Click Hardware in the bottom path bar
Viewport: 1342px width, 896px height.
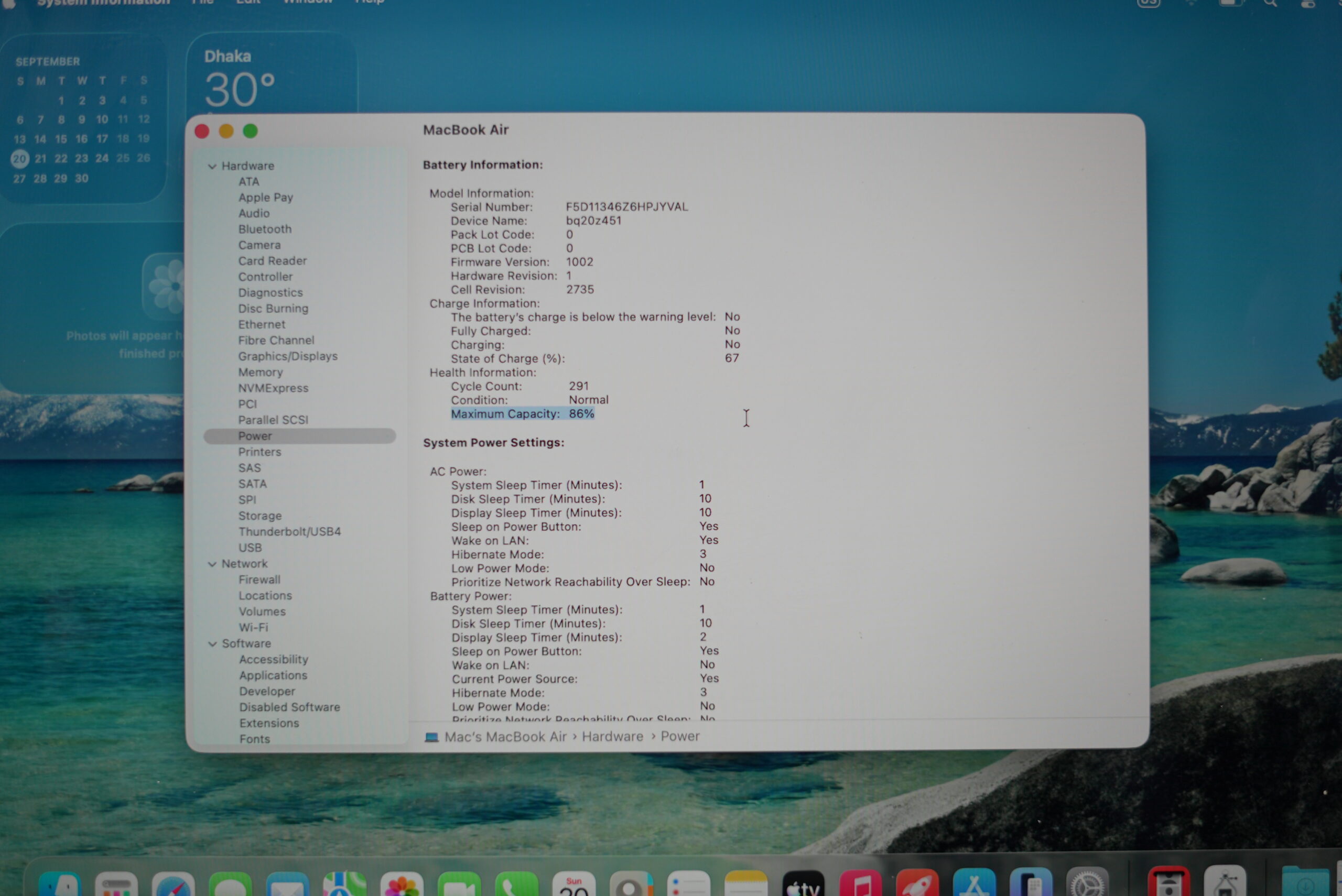pos(612,737)
